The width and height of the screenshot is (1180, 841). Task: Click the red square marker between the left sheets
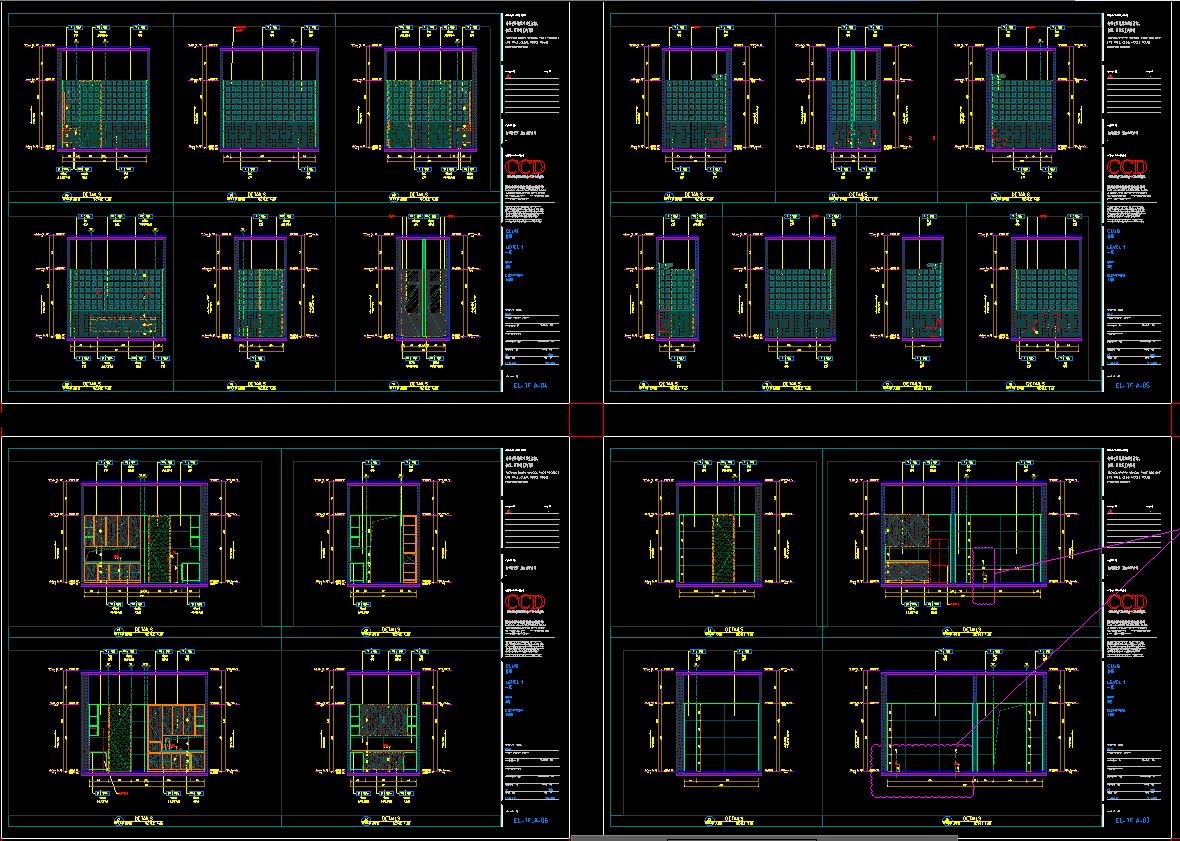pyautogui.click(x=587, y=420)
